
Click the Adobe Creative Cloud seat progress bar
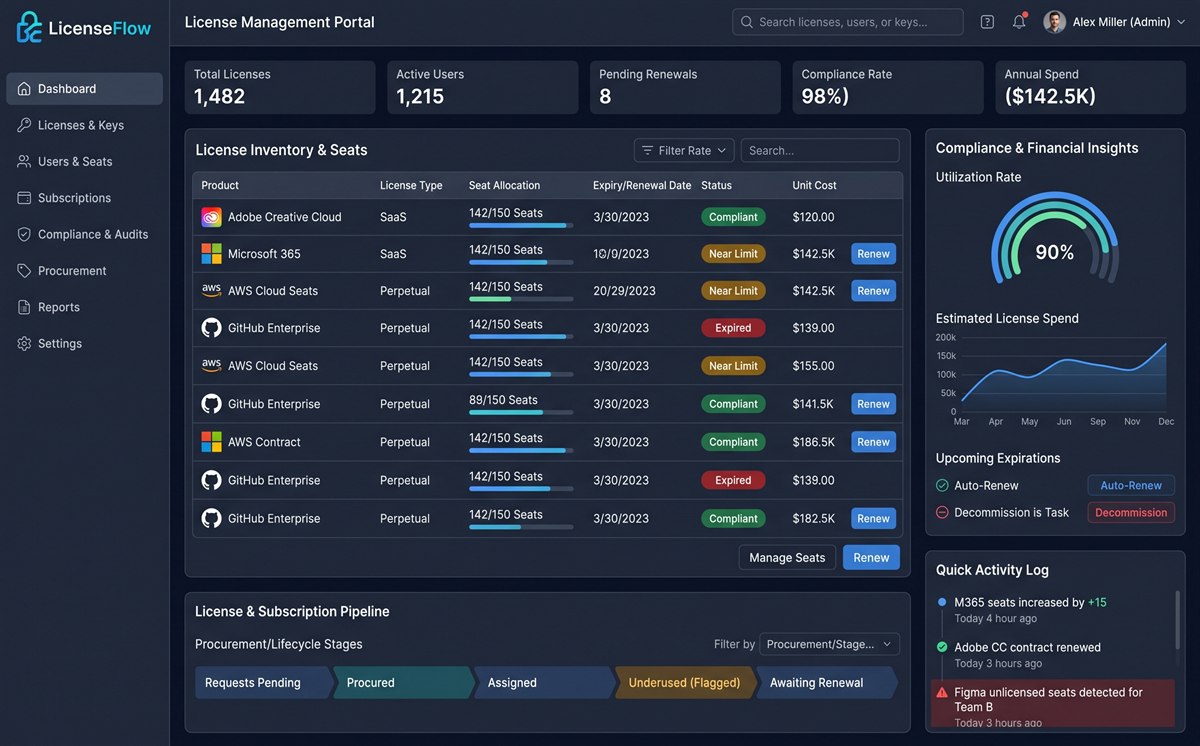521,225
